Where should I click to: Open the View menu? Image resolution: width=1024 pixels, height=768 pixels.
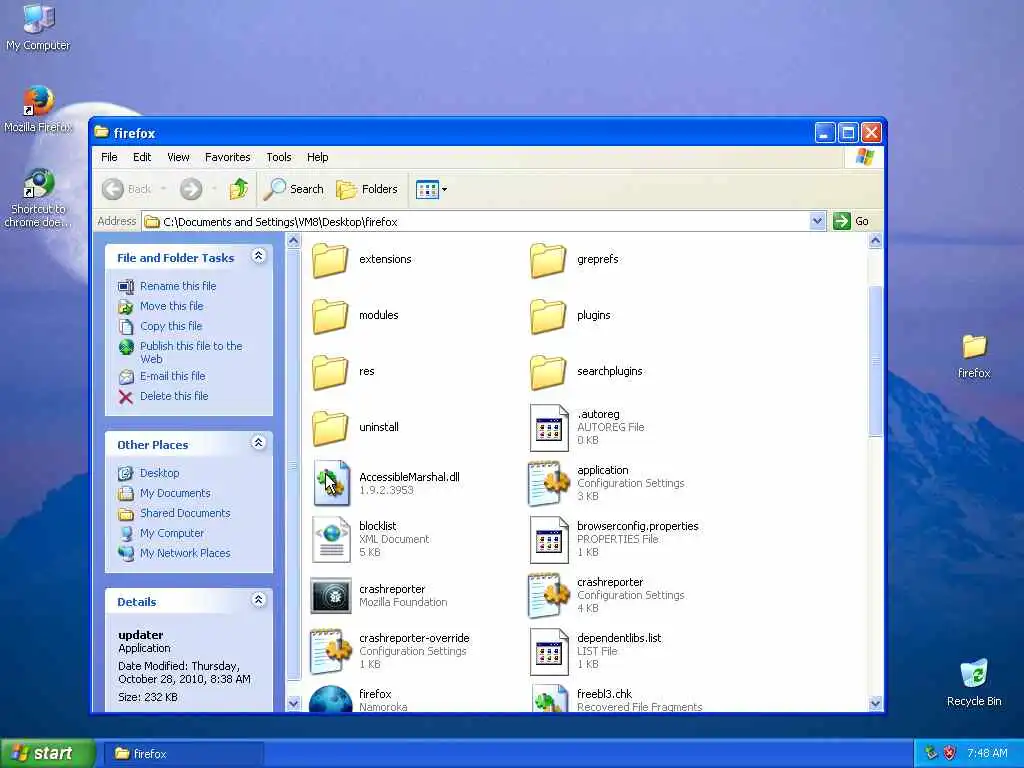pos(178,157)
